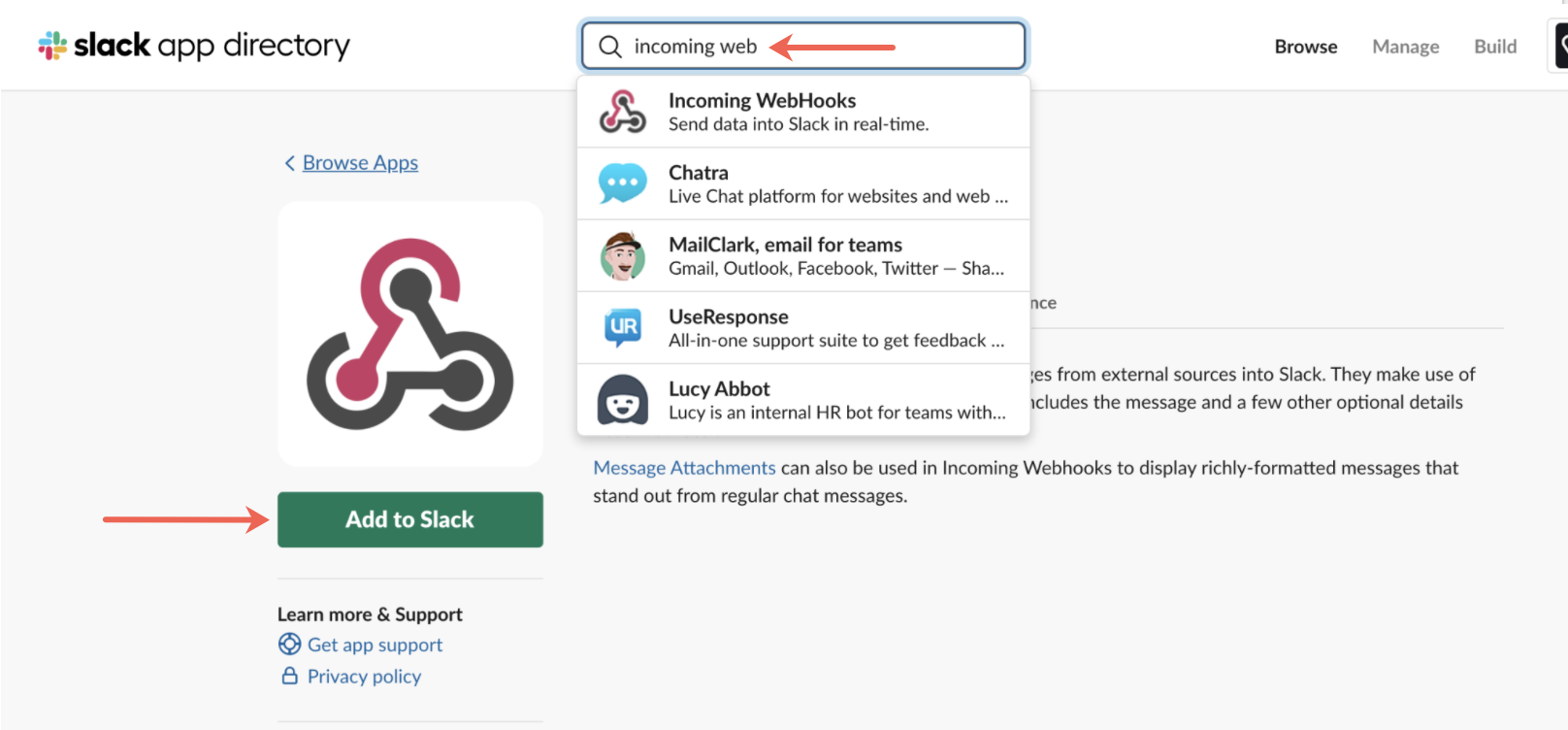
Task: Click the UseResponse UR icon
Action: 623,327
